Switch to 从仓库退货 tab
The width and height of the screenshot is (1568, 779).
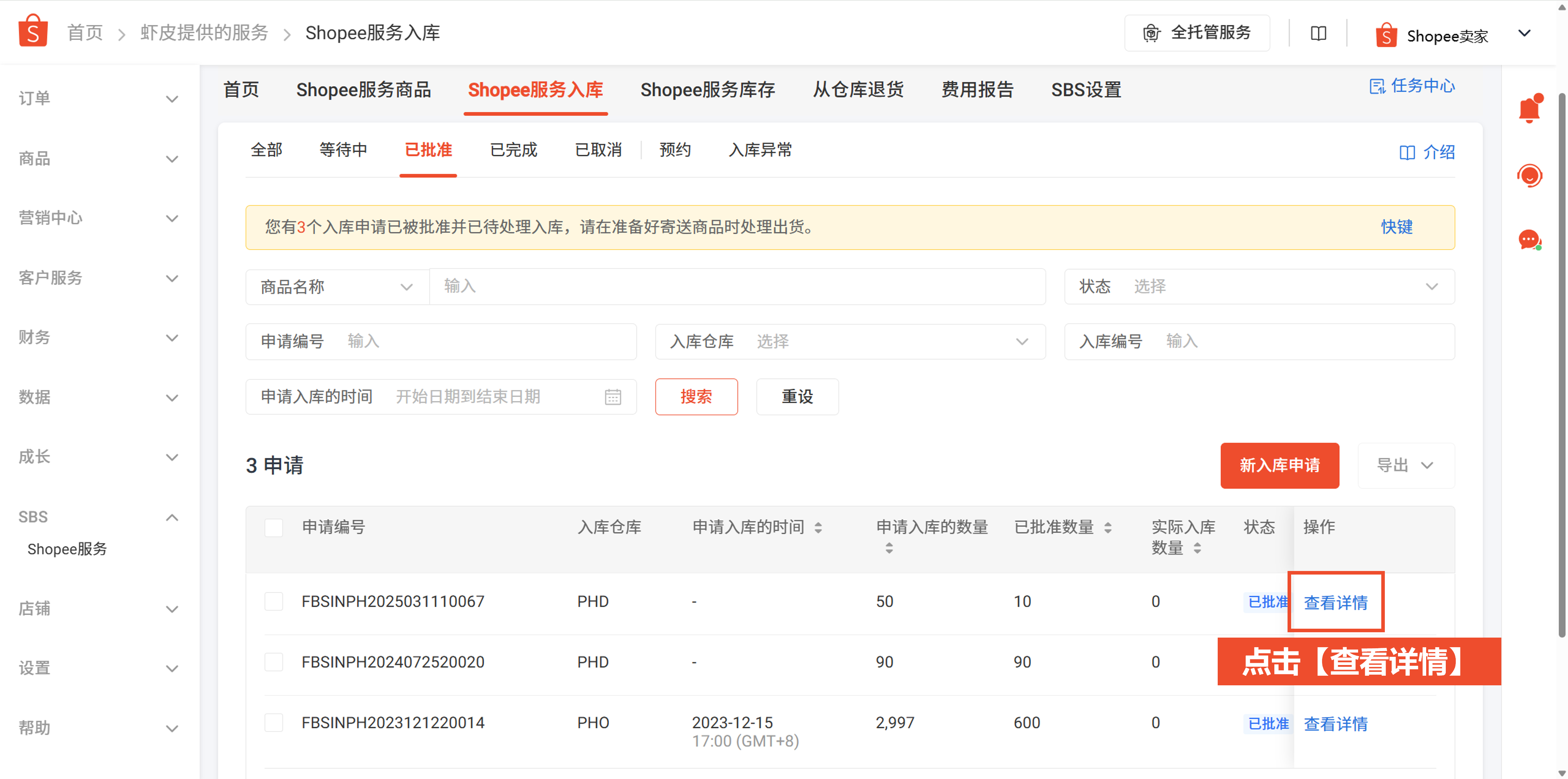(858, 90)
